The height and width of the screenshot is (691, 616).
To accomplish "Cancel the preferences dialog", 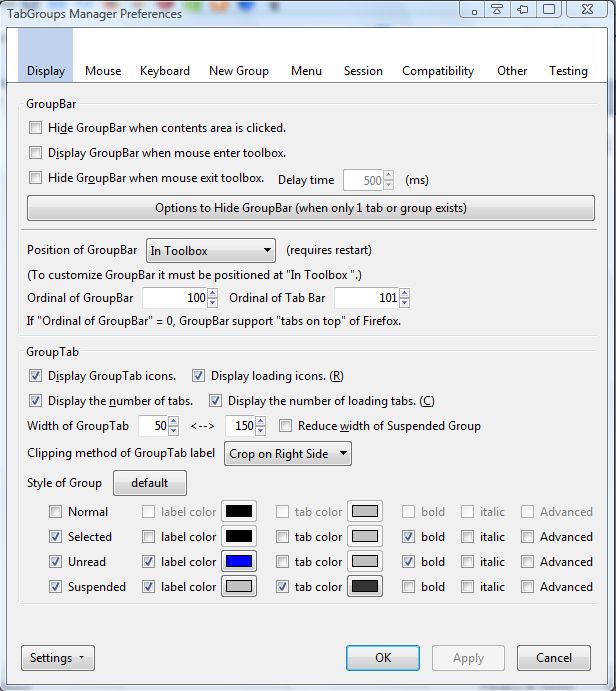I will 553,658.
